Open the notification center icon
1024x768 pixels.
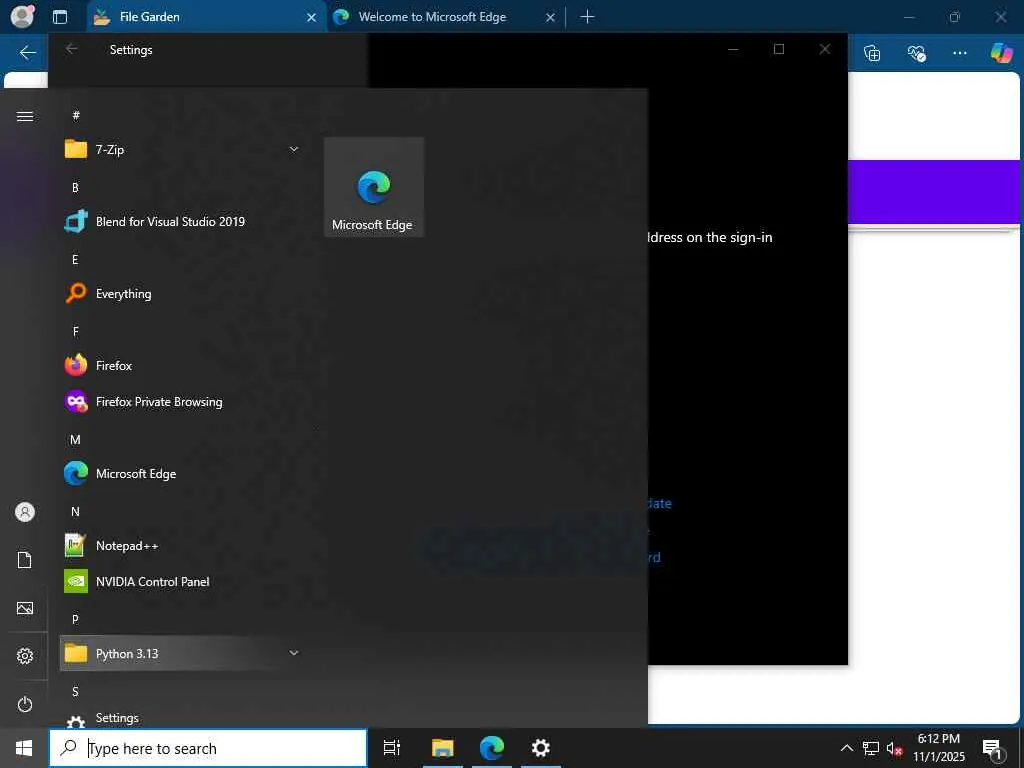(992, 749)
